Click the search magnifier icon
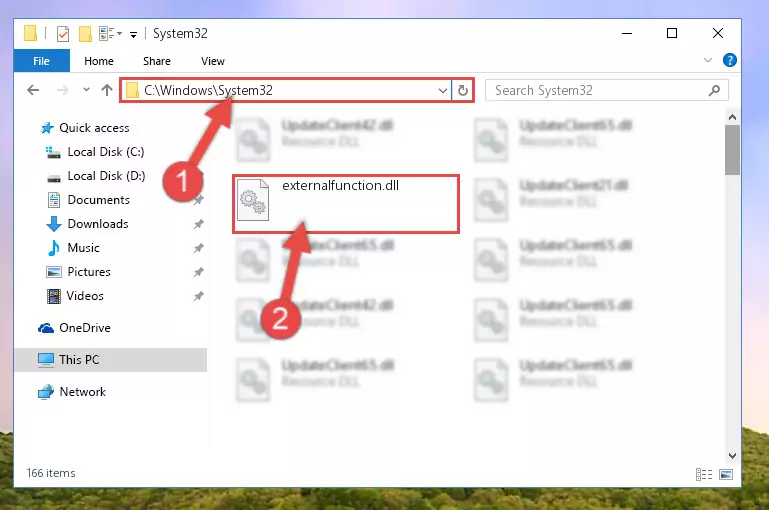This screenshot has height=510, width=769. coord(715,90)
